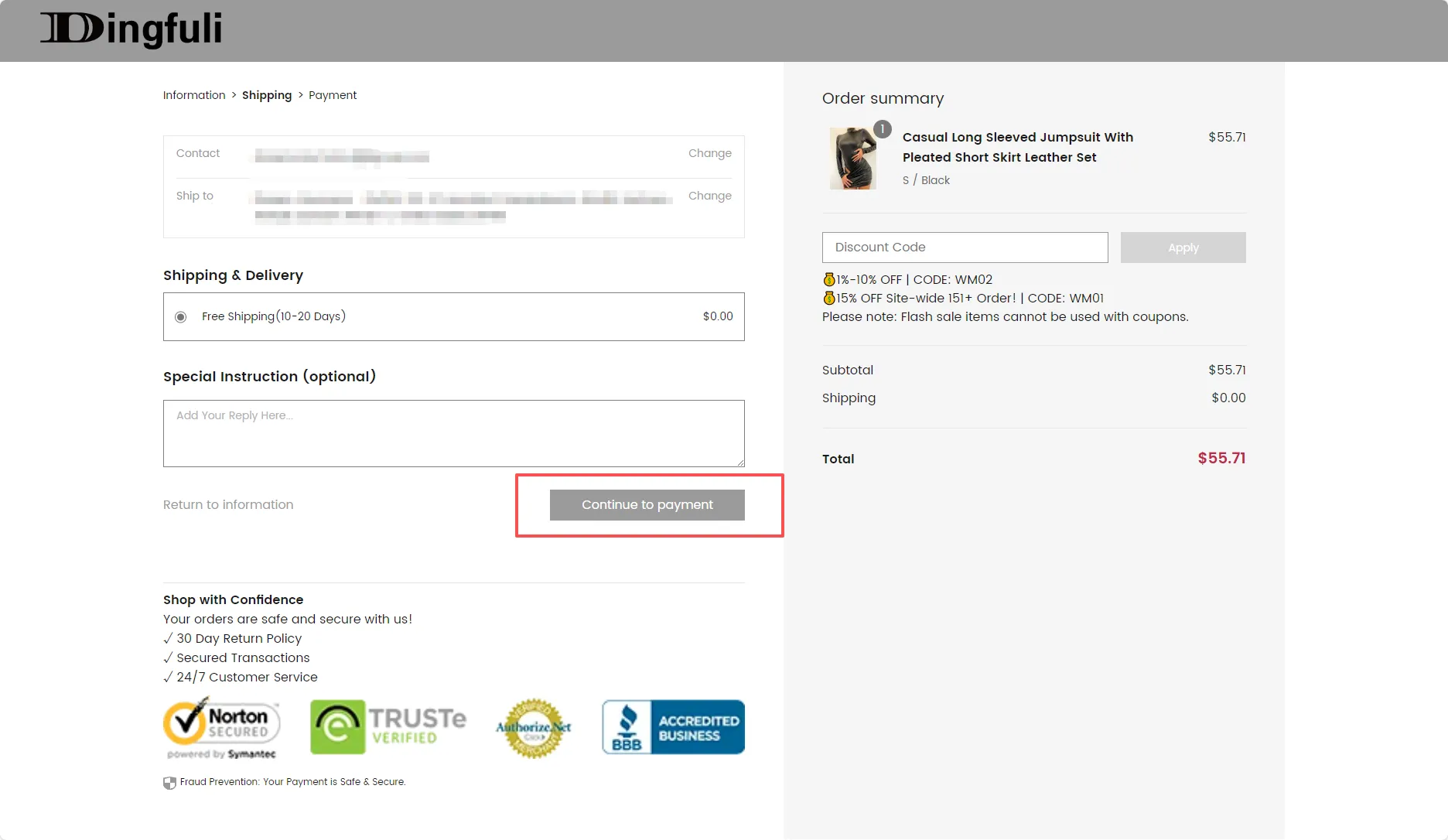
Task: Click the medal icon beside WM01 code
Action: (828, 299)
